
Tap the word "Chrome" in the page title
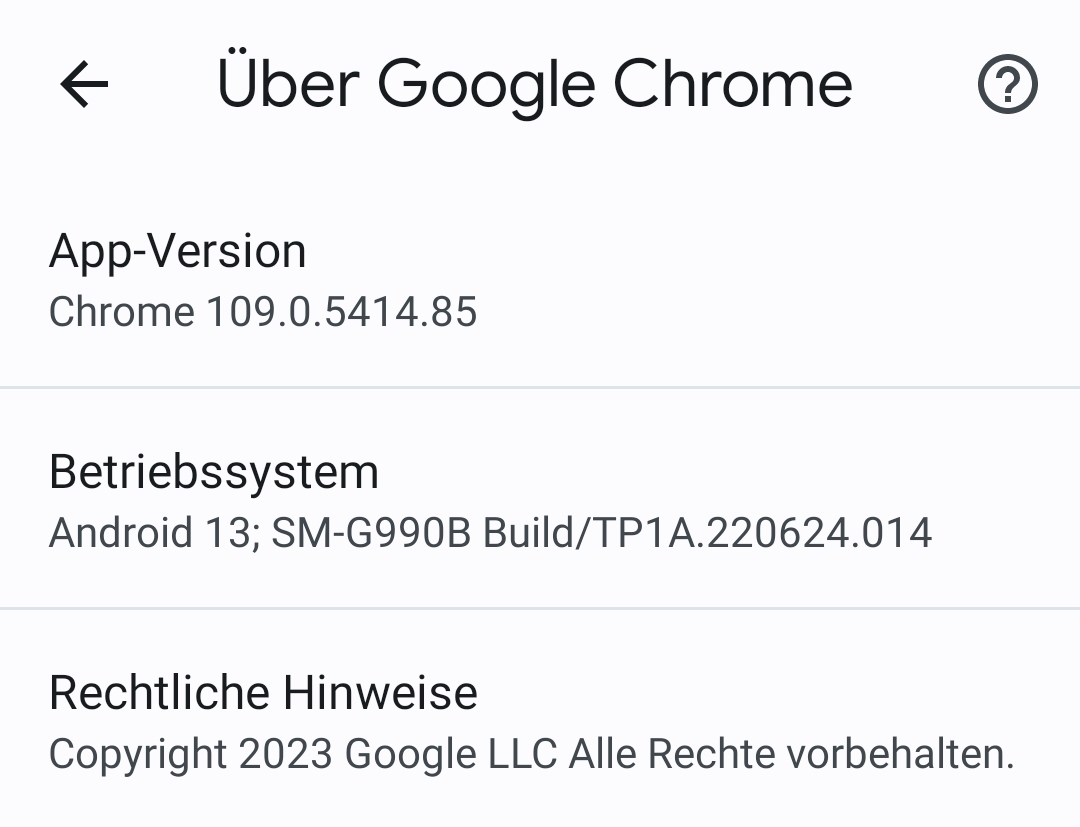coord(732,85)
